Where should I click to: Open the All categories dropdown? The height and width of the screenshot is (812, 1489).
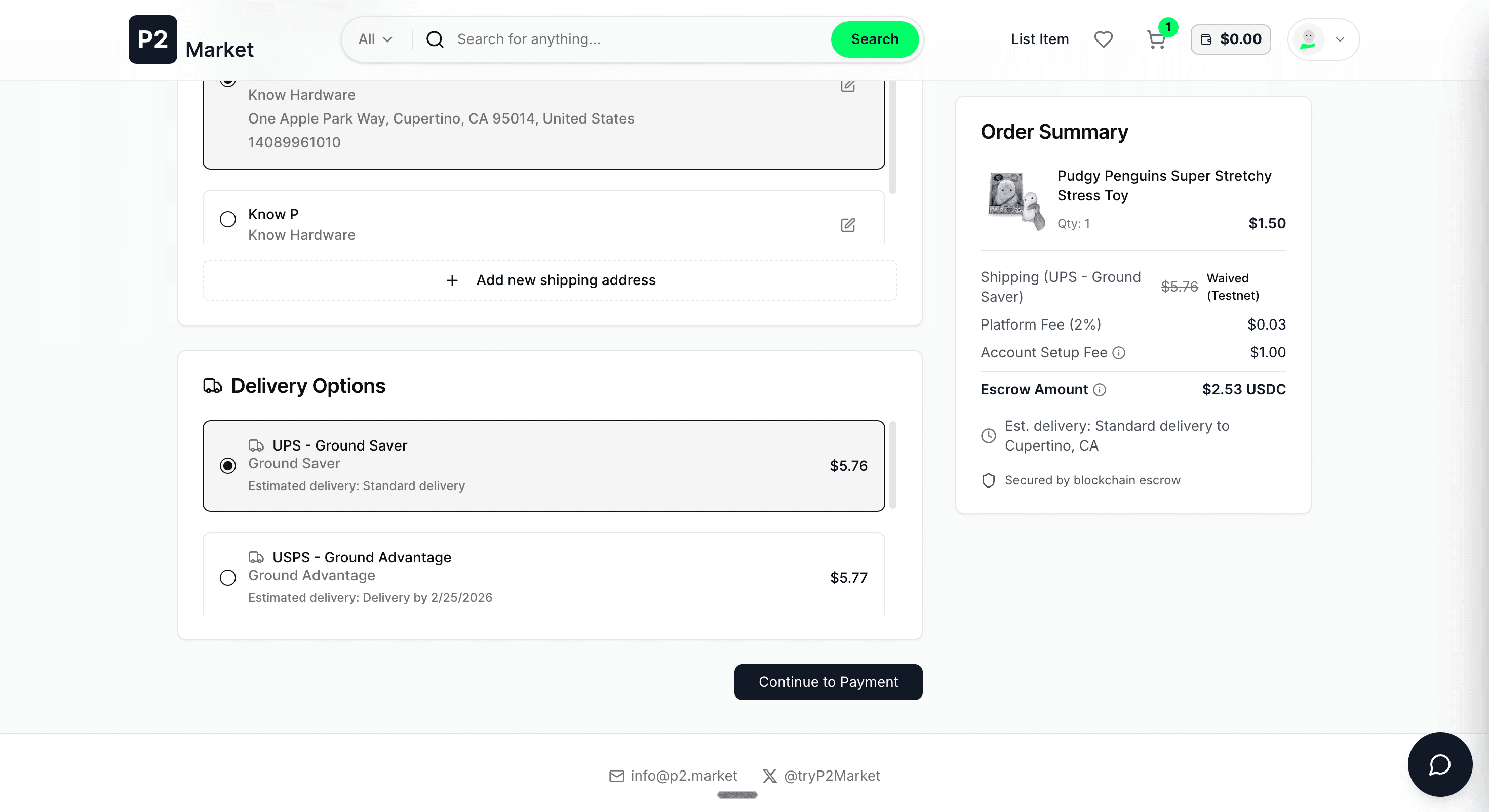[x=375, y=39]
